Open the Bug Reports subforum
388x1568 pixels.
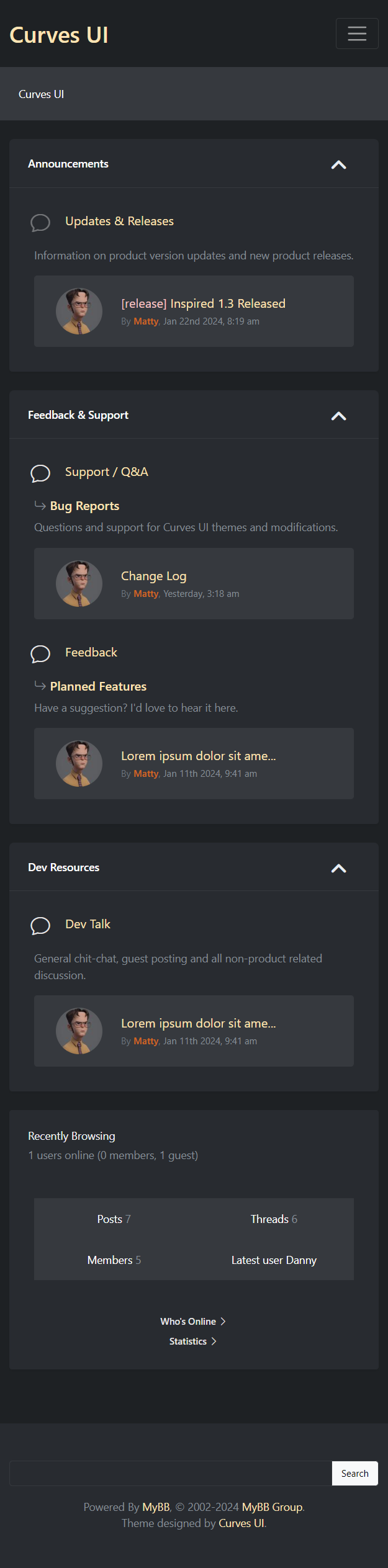click(84, 506)
